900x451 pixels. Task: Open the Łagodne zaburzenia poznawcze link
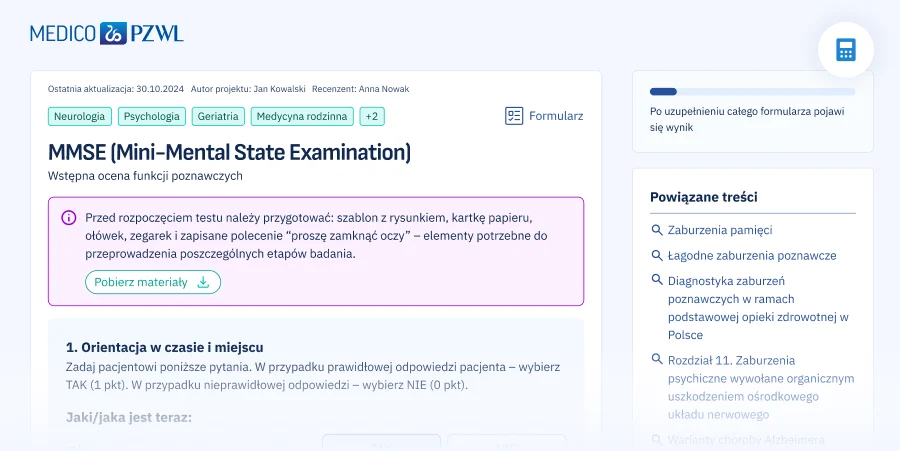[752, 255]
